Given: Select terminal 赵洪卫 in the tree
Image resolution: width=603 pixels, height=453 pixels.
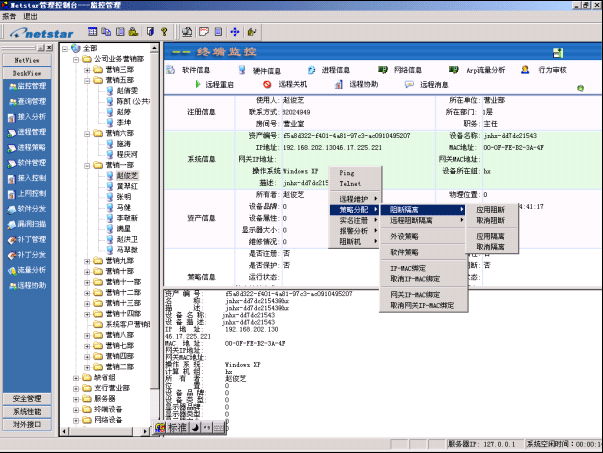Looking at the screenshot, I should pos(127,239).
